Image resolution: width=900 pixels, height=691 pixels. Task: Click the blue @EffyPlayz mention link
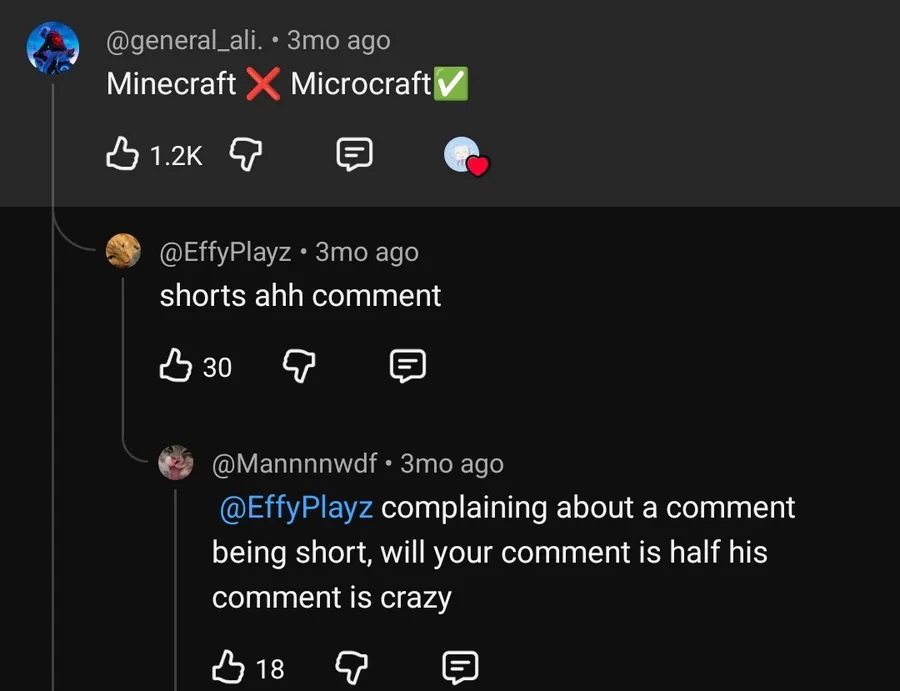click(x=296, y=508)
